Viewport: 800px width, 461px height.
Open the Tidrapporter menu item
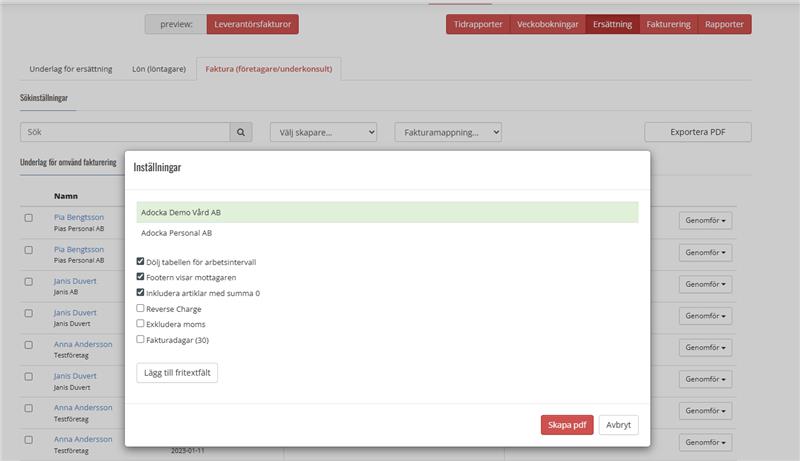tap(478, 24)
